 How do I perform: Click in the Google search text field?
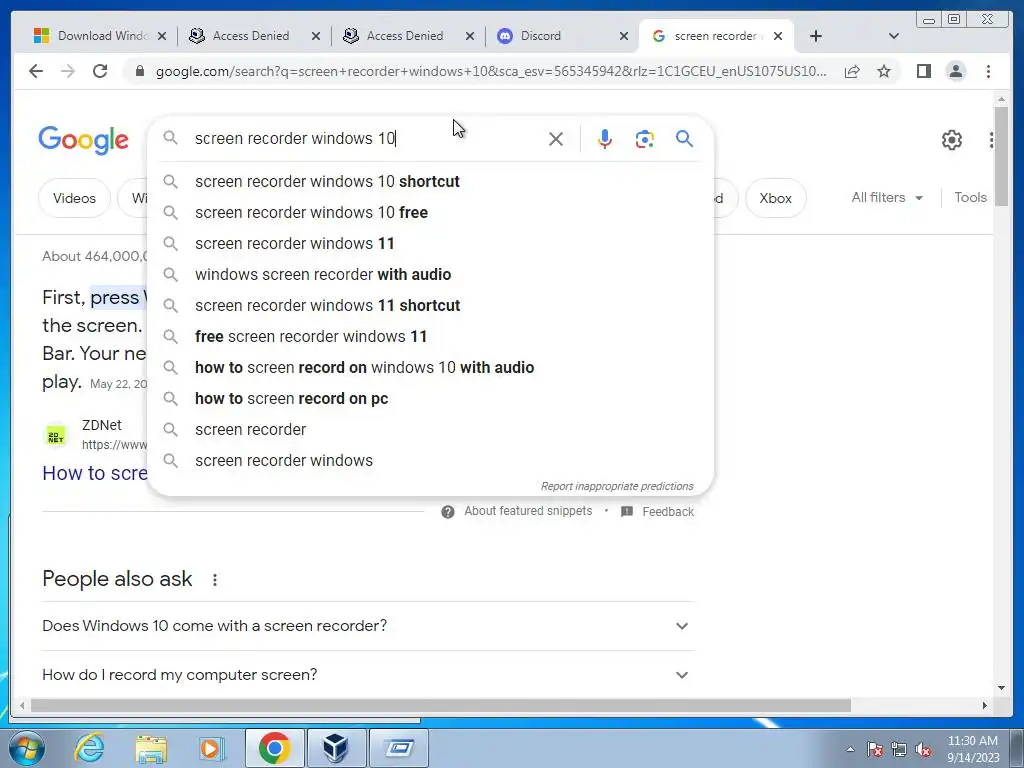pos(366,138)
